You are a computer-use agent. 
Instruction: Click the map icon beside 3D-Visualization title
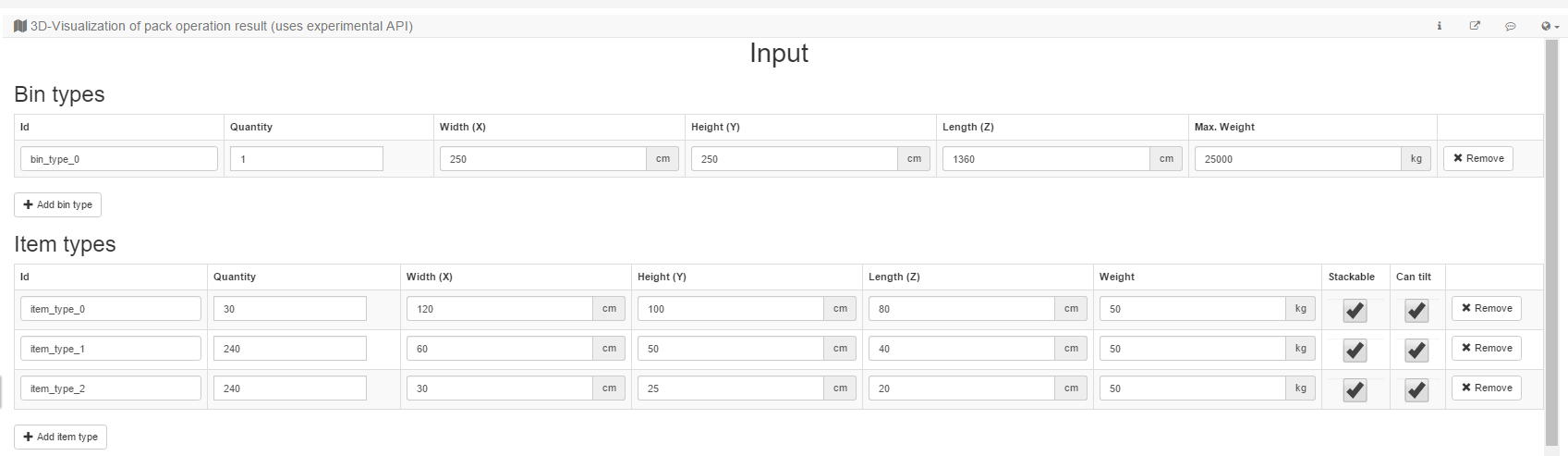tap(20, 26)
